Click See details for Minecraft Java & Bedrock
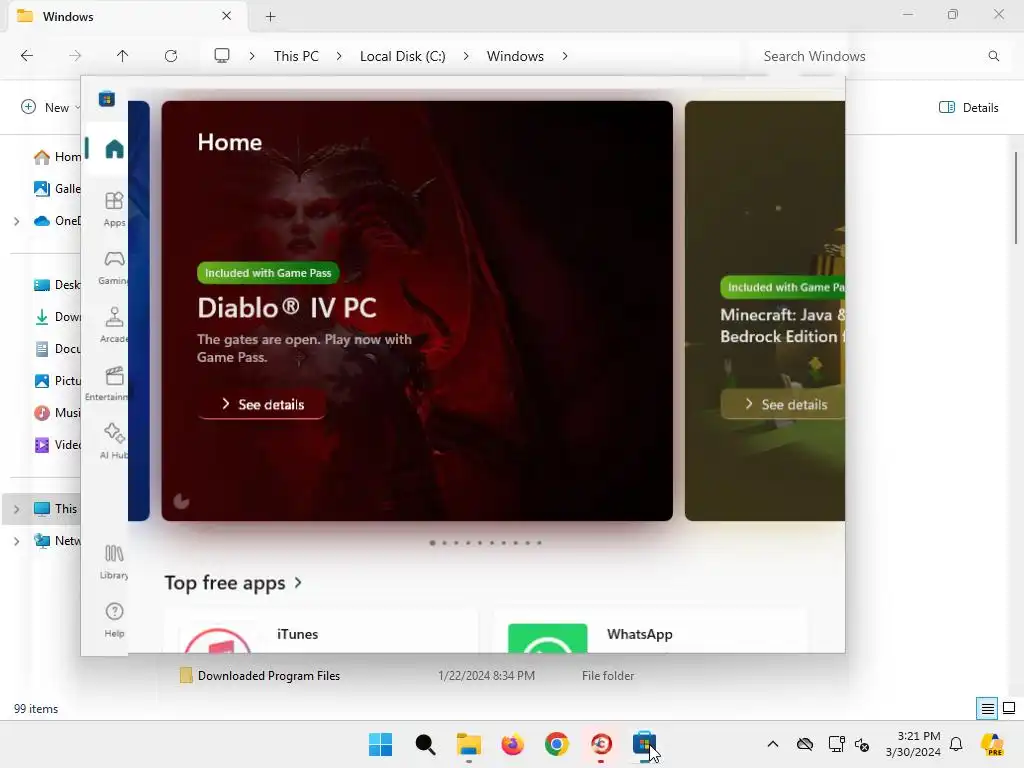The height and width of the screenshot is (768, 1024). click(x=782, y=404)
